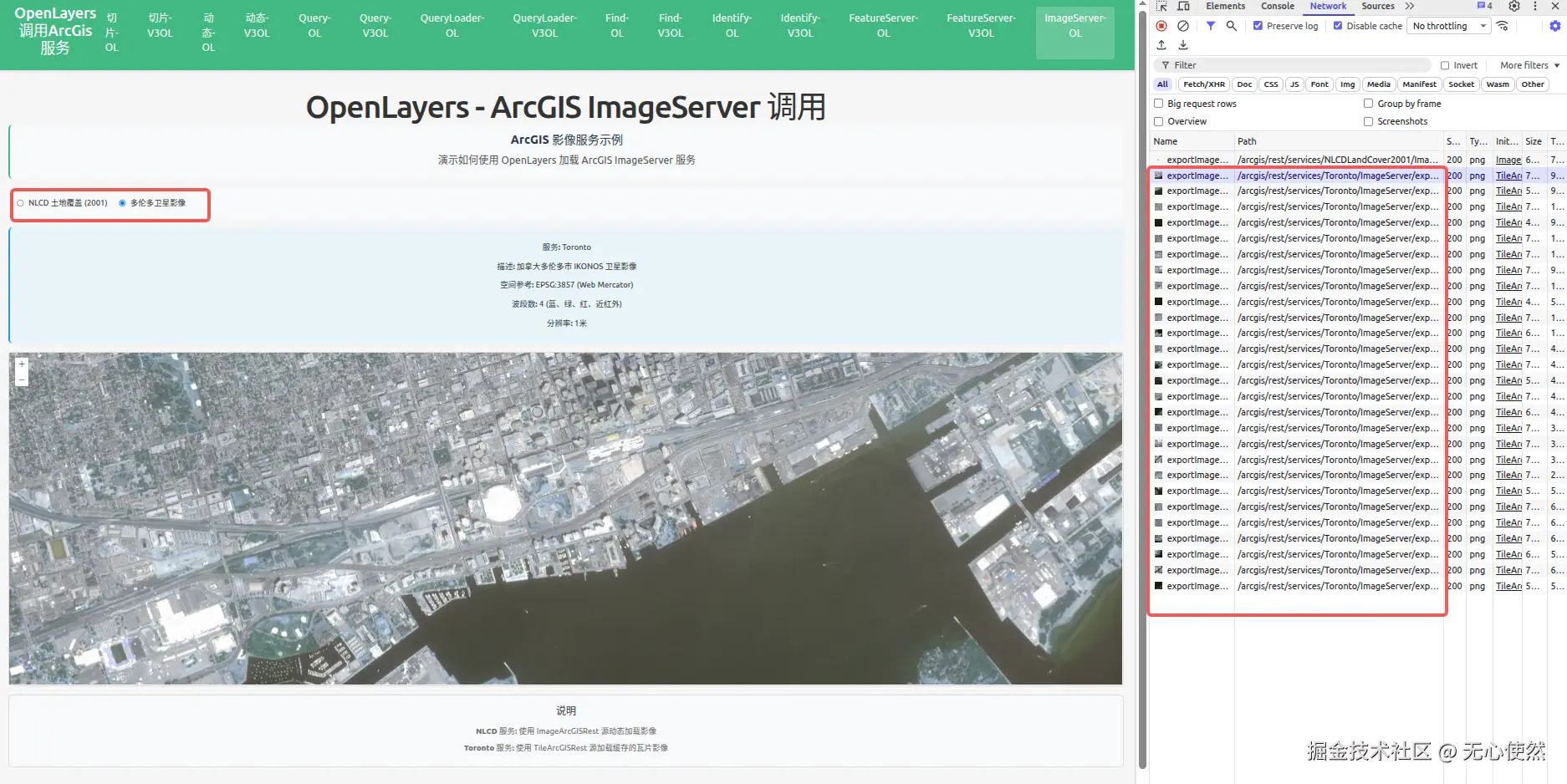
Task: Enable Big request rows checkbox
Action: [x=1159, y=104]
